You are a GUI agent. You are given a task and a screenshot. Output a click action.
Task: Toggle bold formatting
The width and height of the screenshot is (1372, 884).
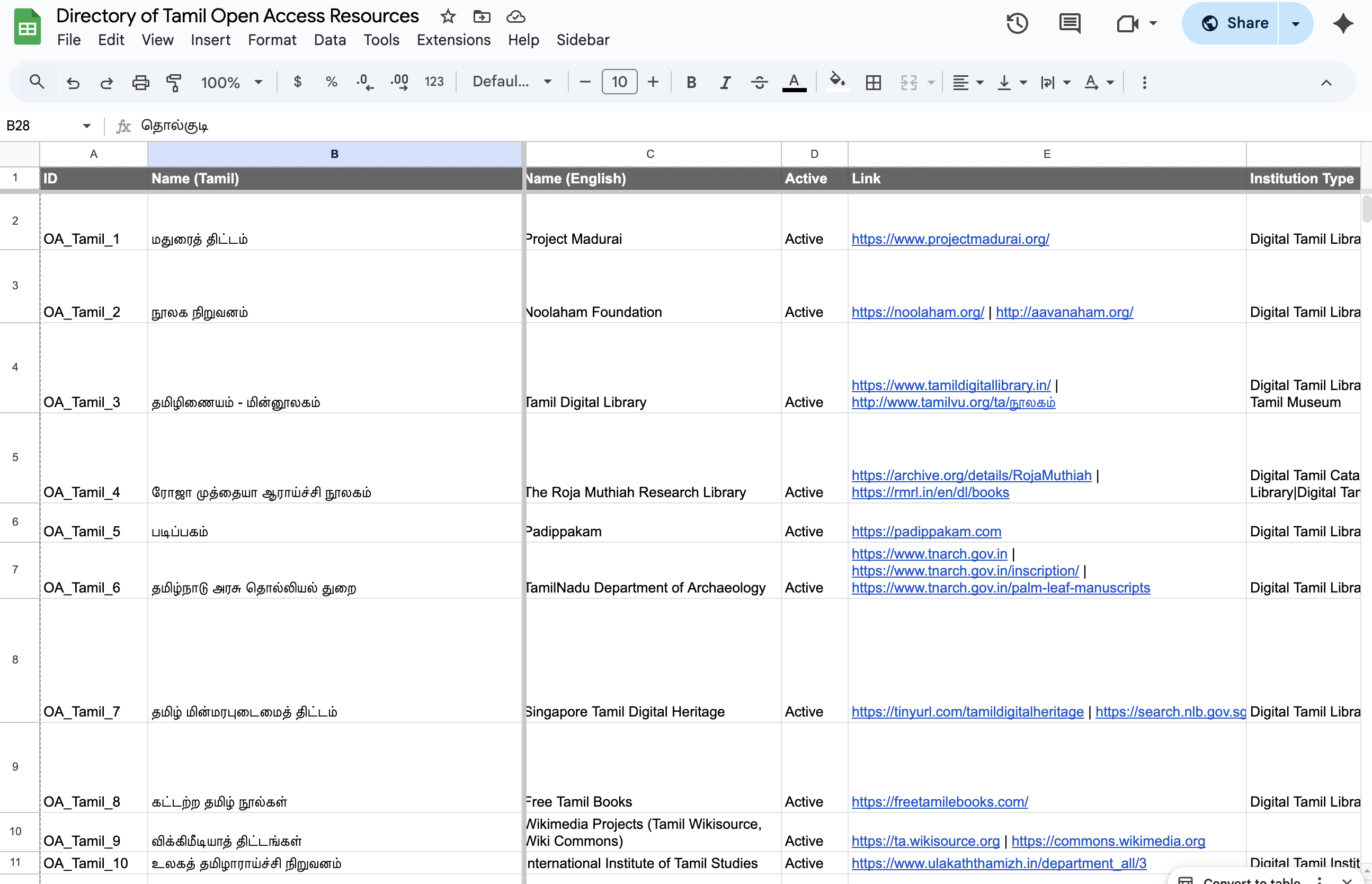(x=691, y=82)
